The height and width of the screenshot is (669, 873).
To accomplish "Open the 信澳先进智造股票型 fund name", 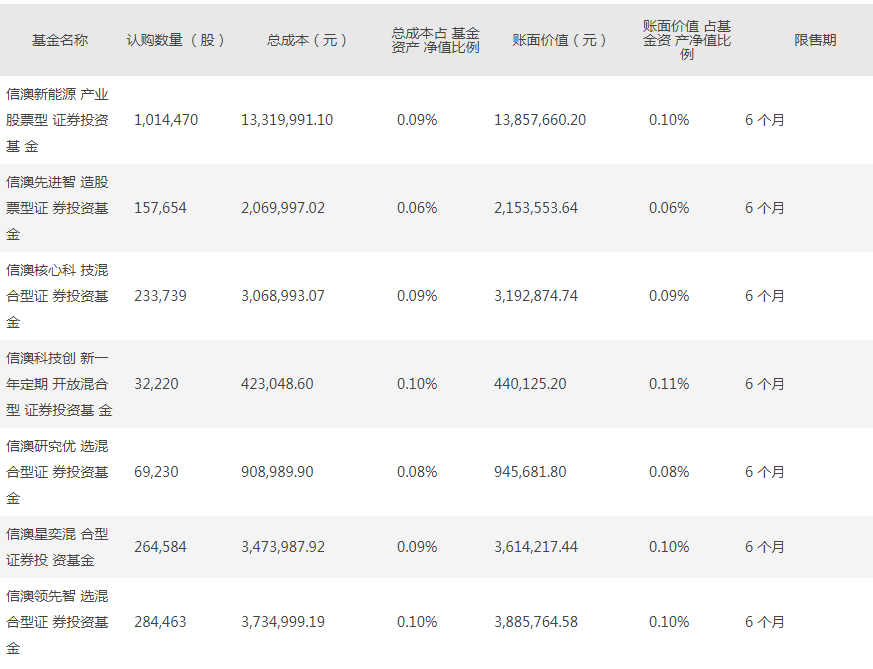I will click(58, 208).
